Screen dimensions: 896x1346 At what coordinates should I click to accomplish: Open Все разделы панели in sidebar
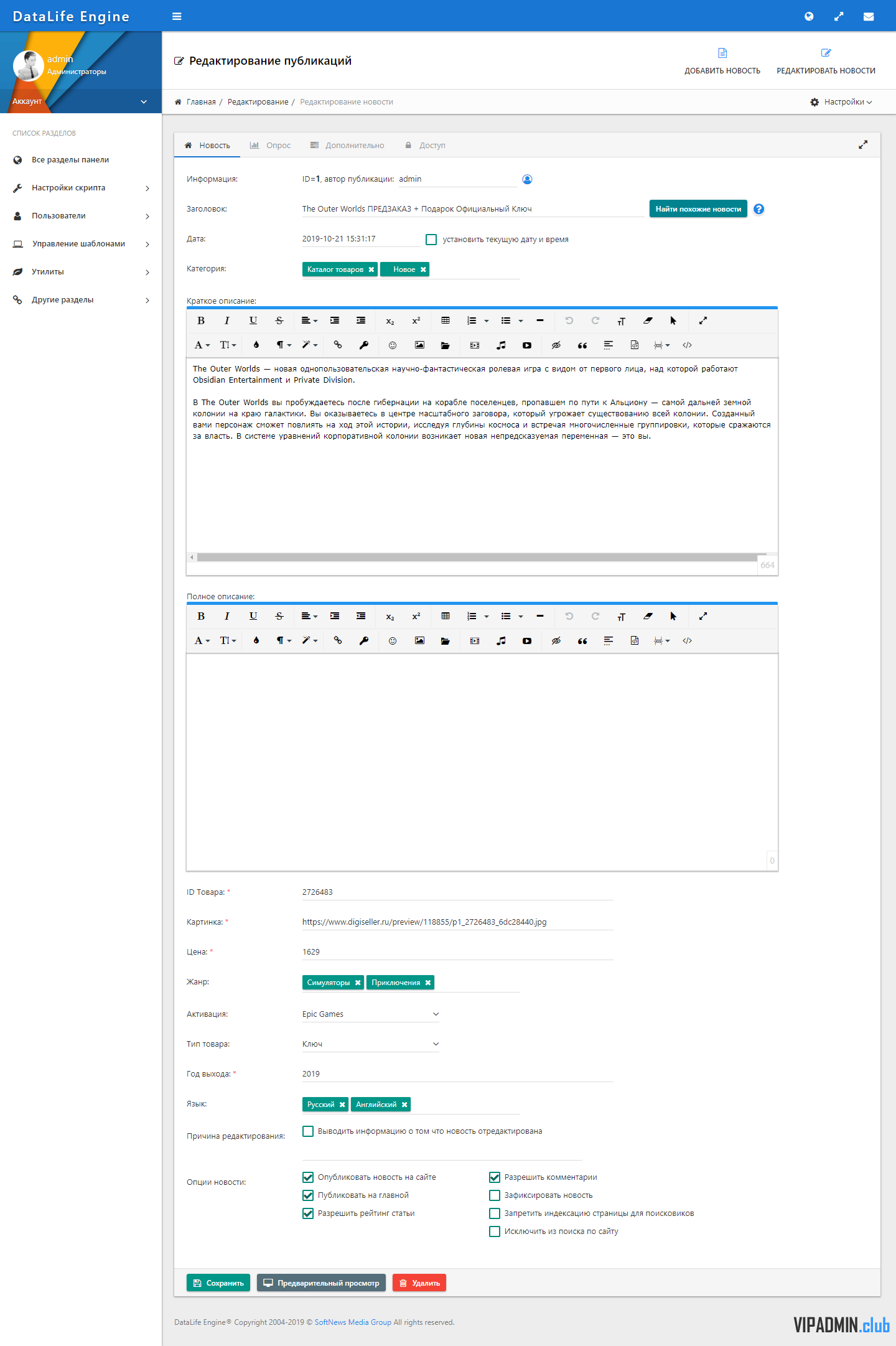pos(81,160)
